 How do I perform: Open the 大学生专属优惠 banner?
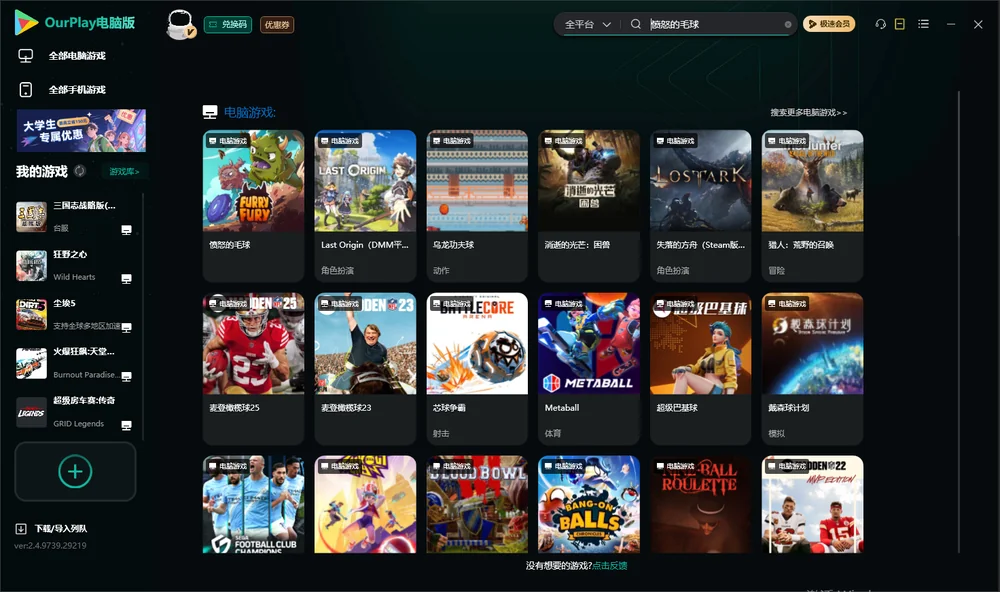[81, 130]
